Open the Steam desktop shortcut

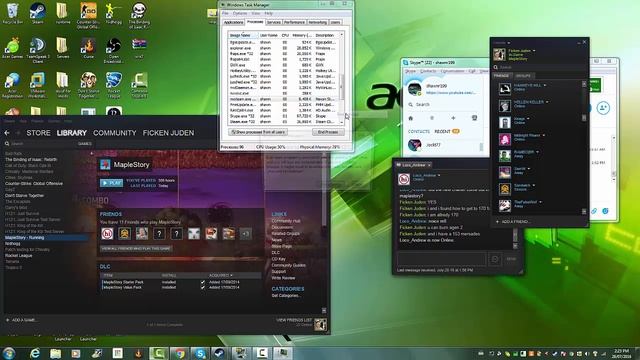point(38,13)
